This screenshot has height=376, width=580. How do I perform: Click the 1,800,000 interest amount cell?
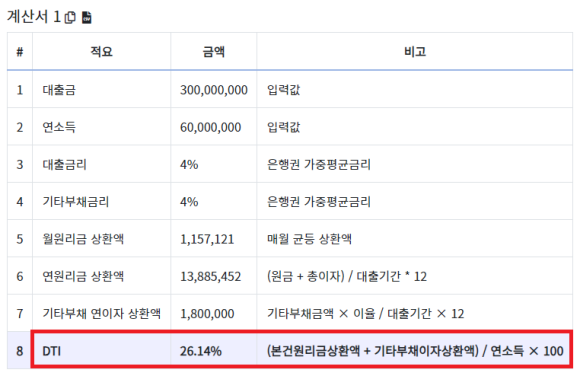pos(207,314)
